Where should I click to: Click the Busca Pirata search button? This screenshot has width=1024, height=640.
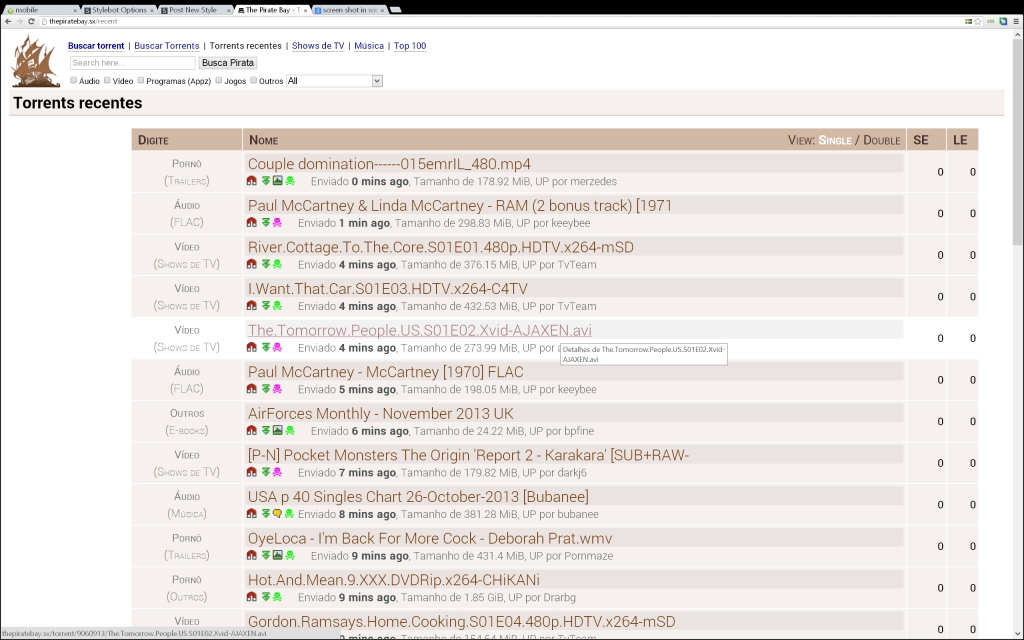point(228,63)
